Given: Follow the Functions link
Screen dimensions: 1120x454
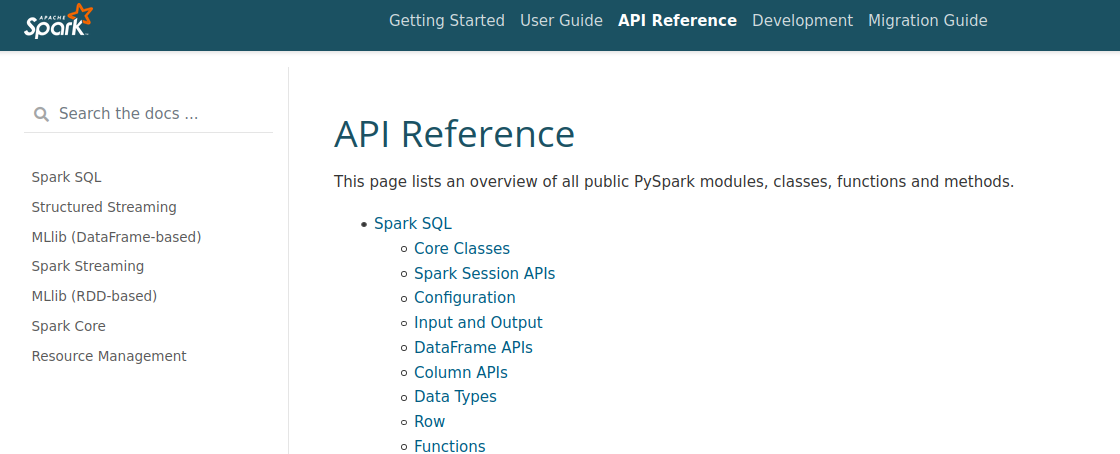Looking at the screenshot, I should [x=450, y=447].
